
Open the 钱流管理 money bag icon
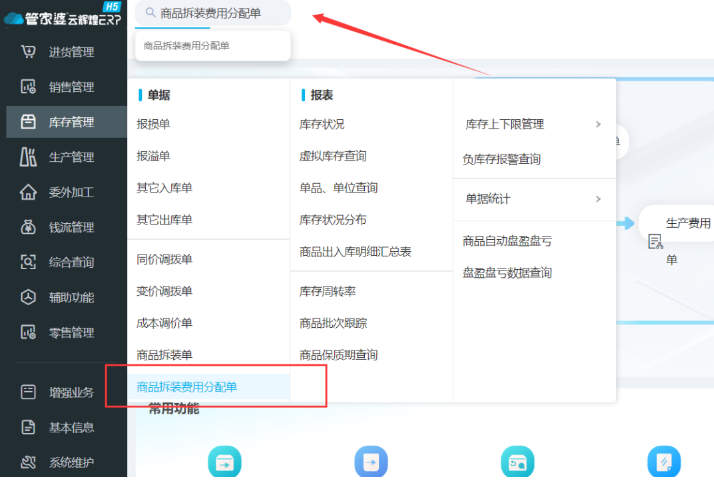pos(29,227)
